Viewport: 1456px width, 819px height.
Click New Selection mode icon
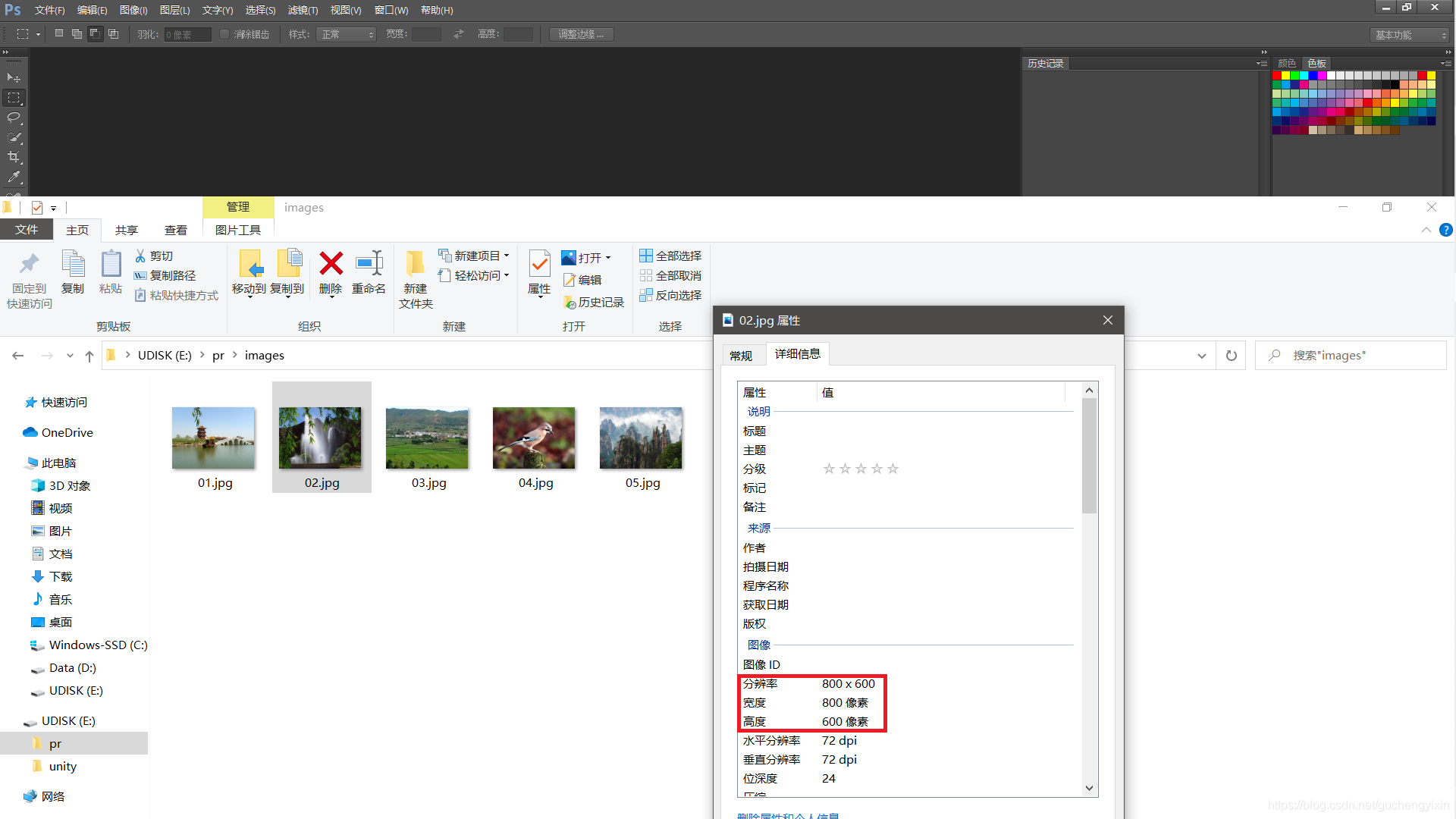click(59, 34)
